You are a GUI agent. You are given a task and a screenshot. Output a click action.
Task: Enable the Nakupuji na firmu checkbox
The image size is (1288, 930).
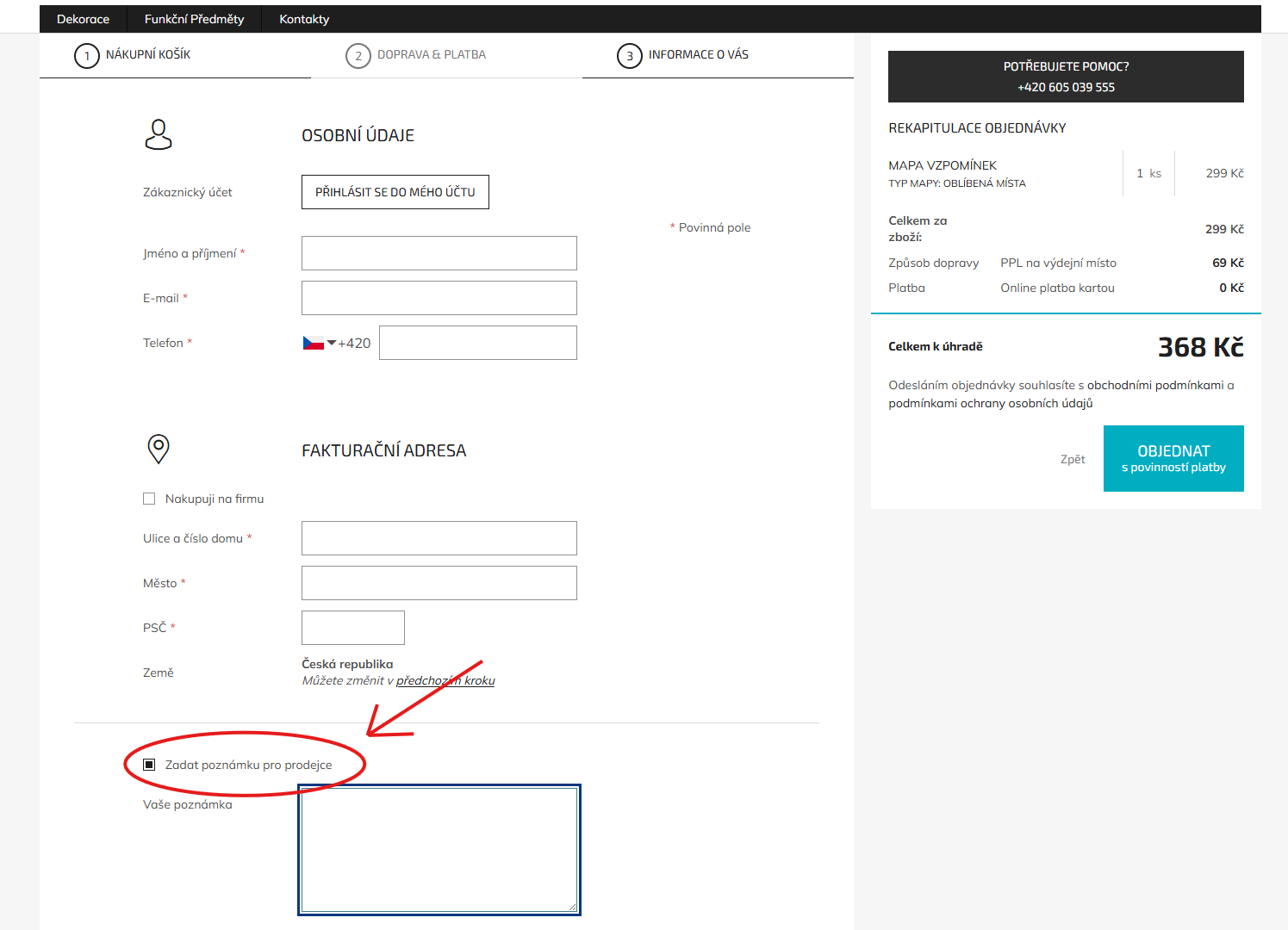(149, 499)
